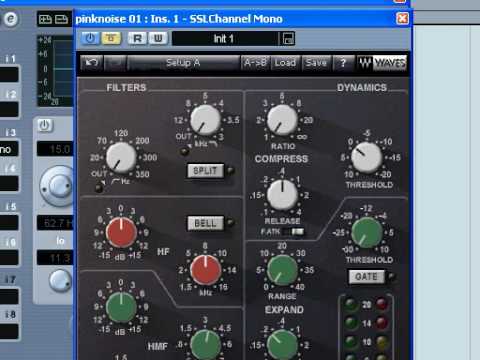The height and width of the screenshot is (360, 480).
Task: Click the red HF gain dB knob
Action: tap(121, 232)
